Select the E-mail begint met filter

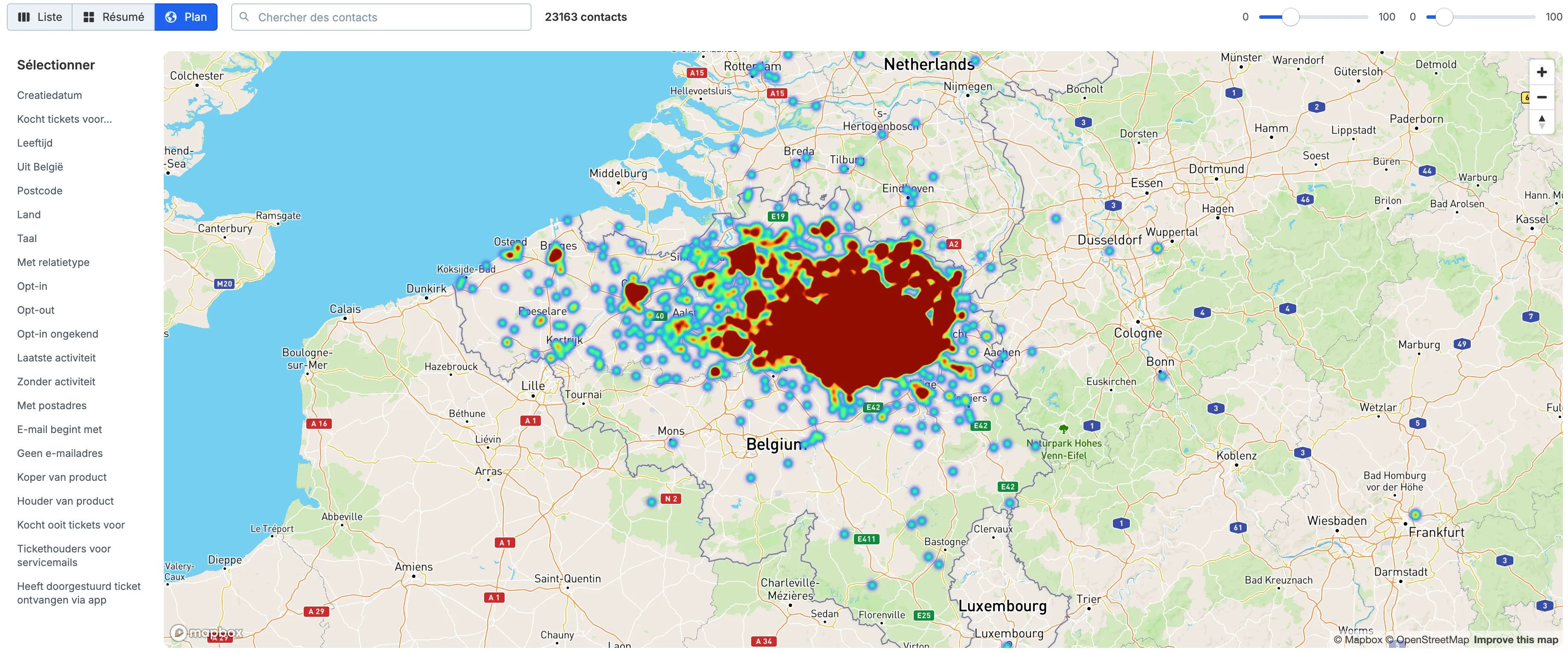pyautogui.click(x=60, y=429)
